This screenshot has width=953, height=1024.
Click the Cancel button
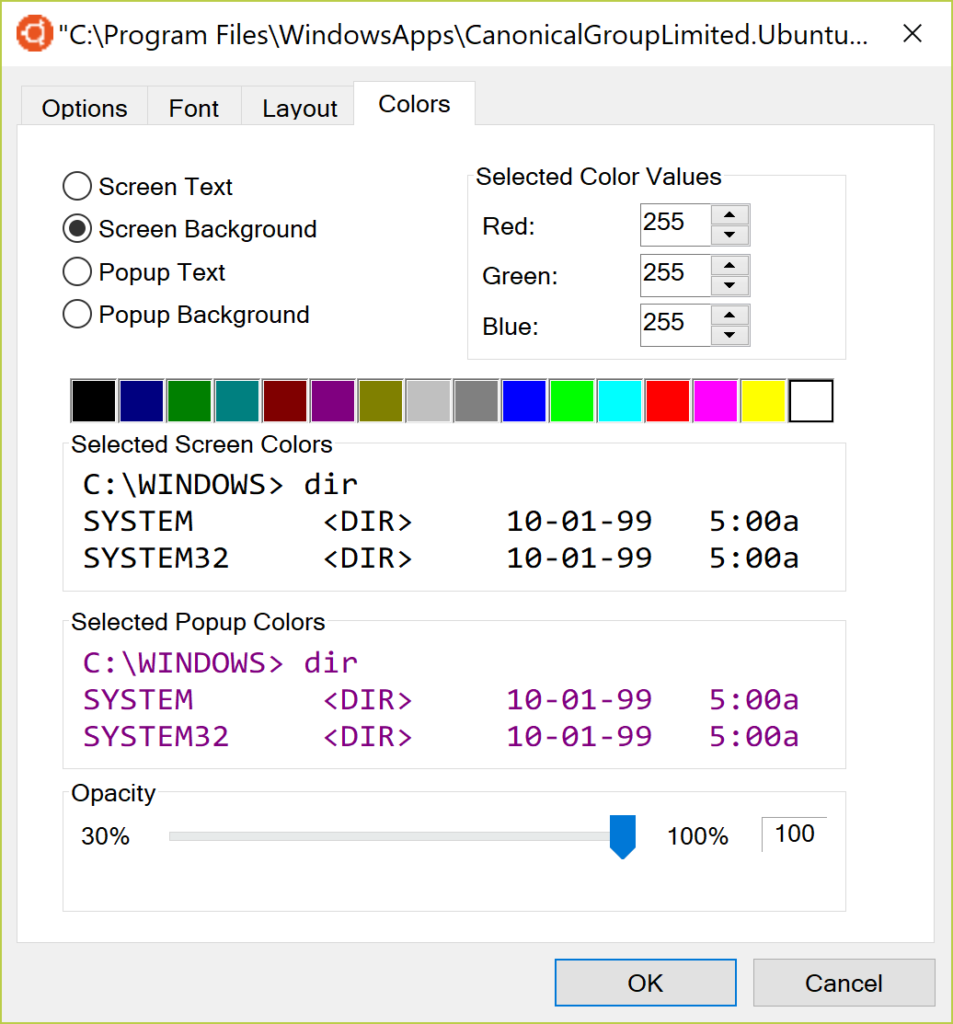point(843,982)
